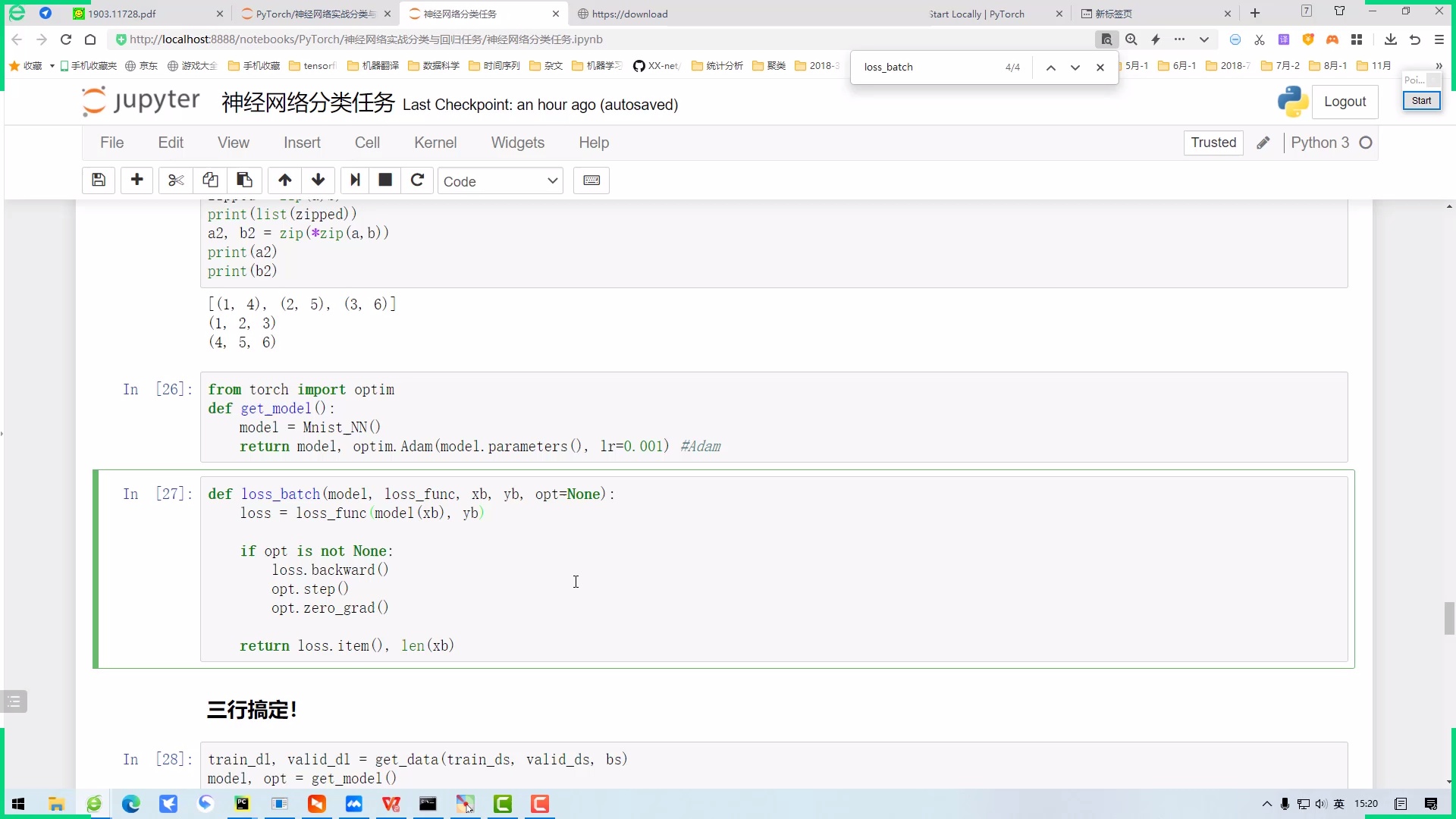The height and width of the screenshot is (819, 1456).
Task: Launch PyCharm from the taskbar
Action: pyautogui.click(x=242, y=805)
